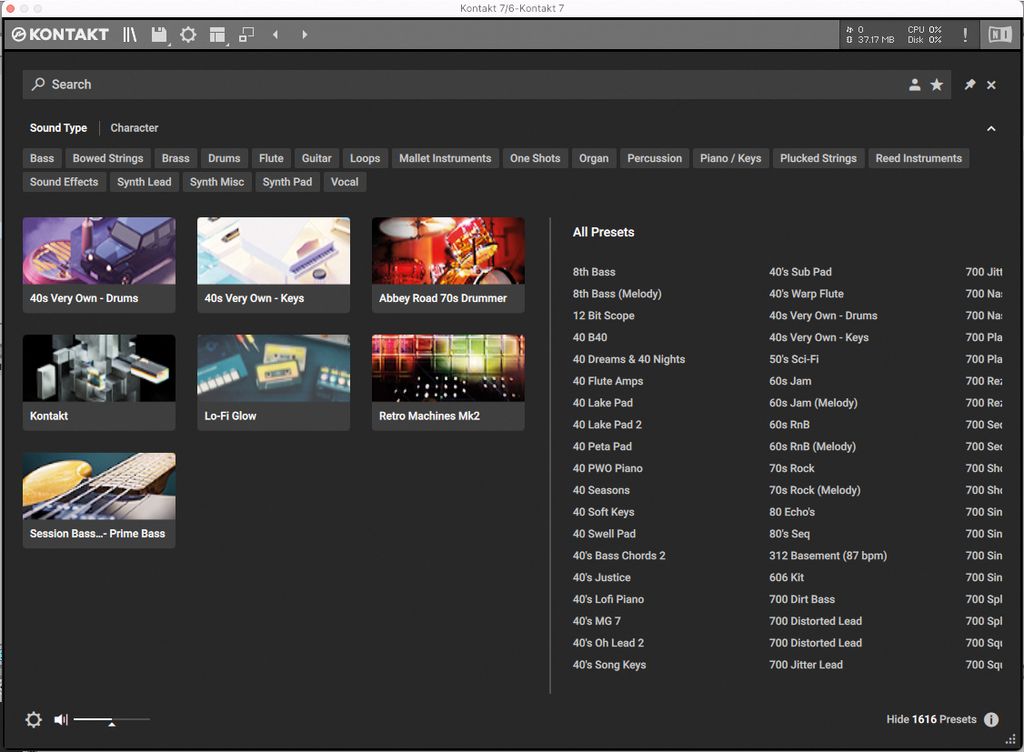Open an external floating window via the toolbar icon
This screenshot has height=752, width=1024.
(247, 34)
